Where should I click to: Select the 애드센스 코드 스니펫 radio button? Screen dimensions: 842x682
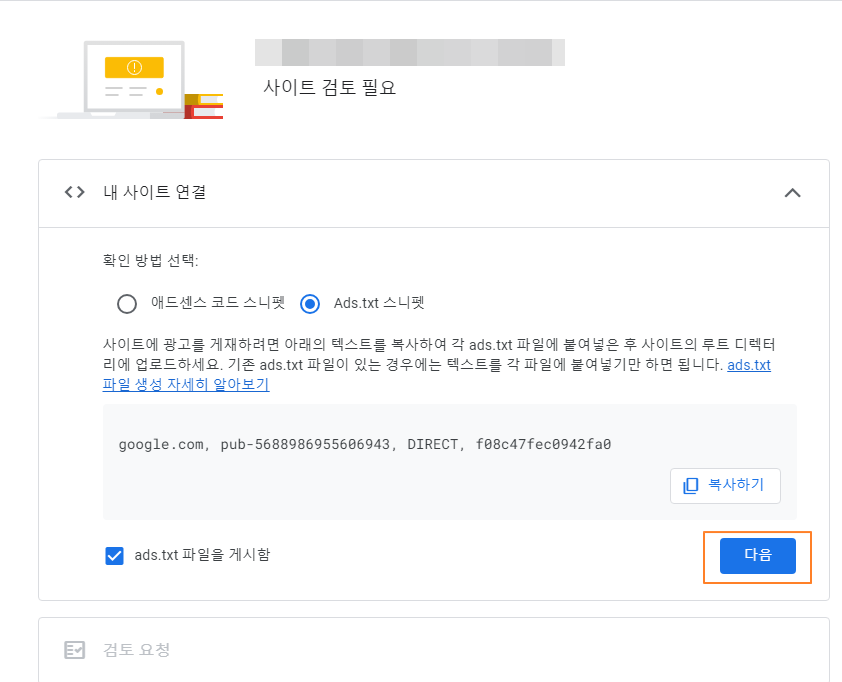[127, 303]
